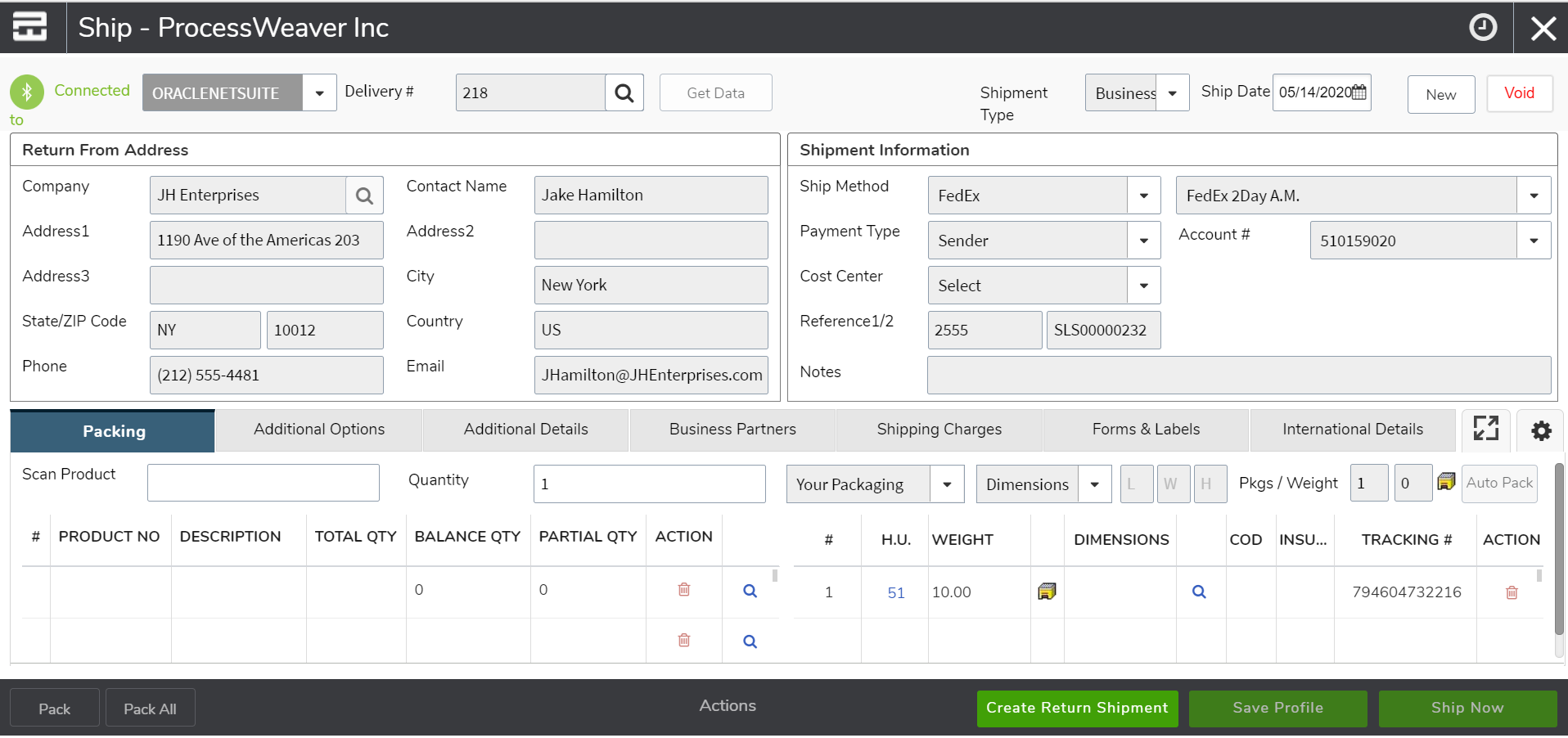The width and height of the screenshot is (1568, 738).
Task: Open the history clock icon in header
Action: pyautogui.click(x=1482, y=28)
